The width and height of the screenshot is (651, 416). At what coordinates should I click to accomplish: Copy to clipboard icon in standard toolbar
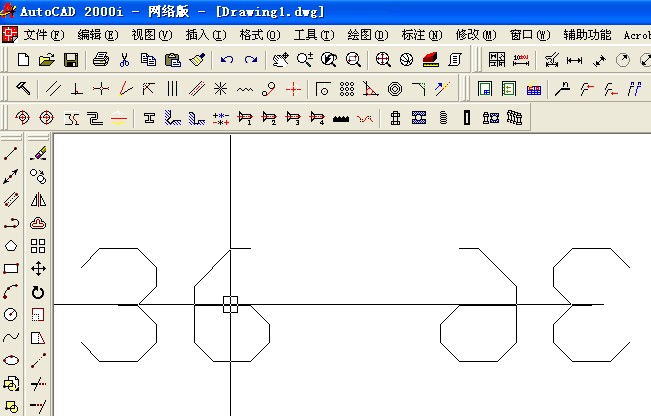(x=148, y=60)
